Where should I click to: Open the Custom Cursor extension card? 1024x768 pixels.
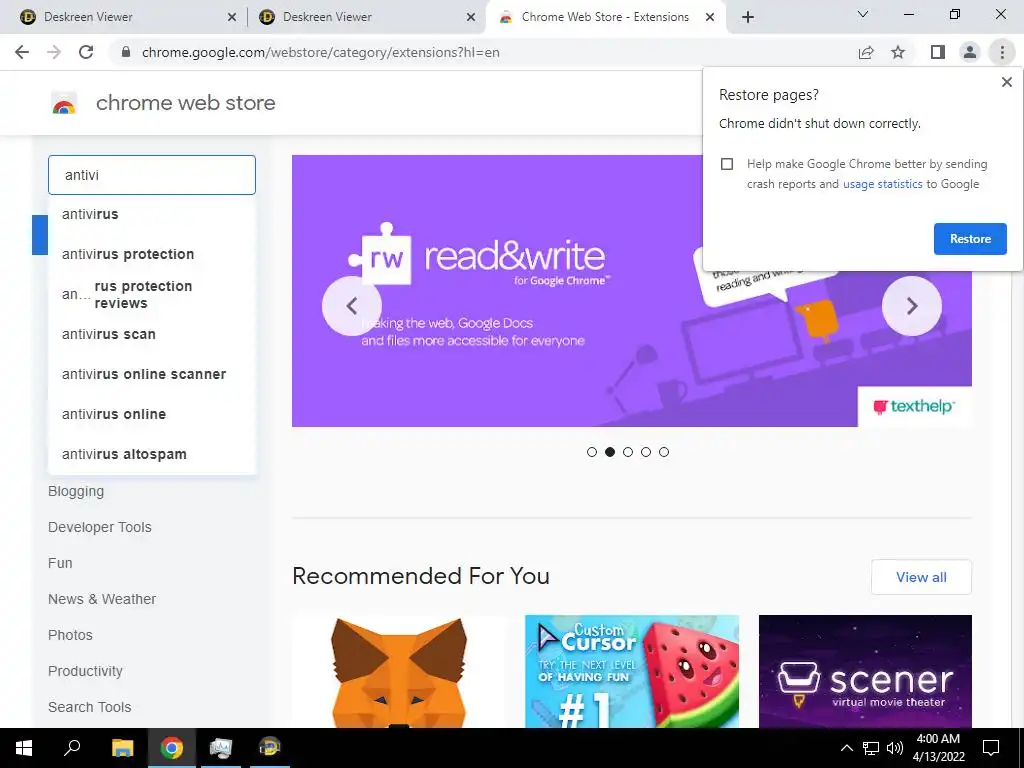click(x=632, y=671)
